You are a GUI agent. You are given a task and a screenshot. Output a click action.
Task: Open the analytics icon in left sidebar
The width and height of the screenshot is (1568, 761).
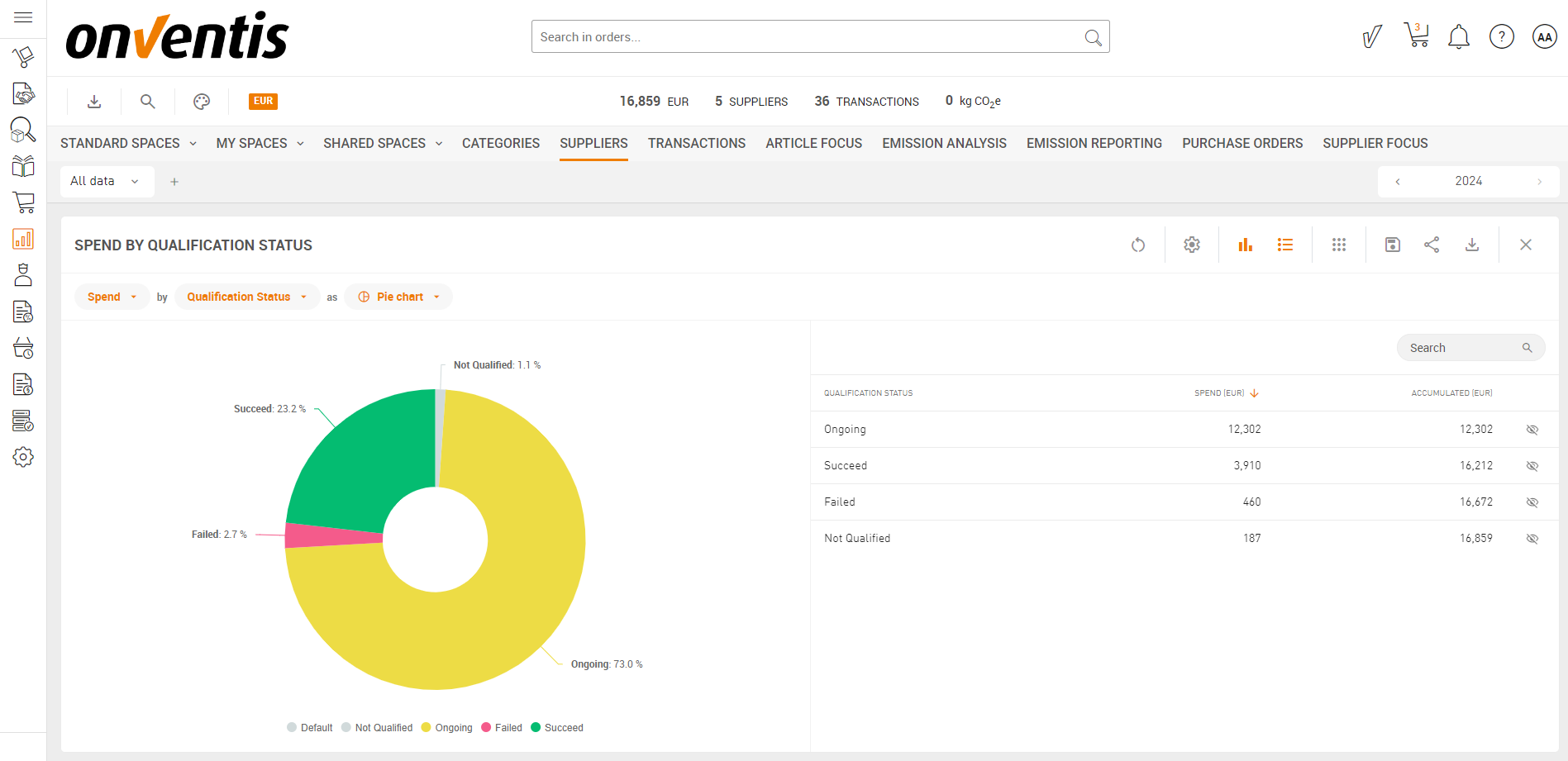click(x=23, y=239)
